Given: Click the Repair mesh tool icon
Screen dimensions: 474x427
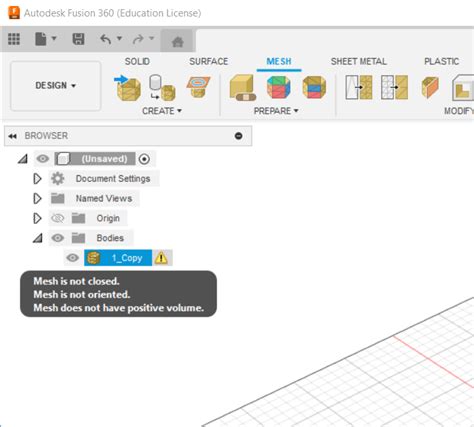Looking at the screenshot, I should tap(242, 88).
